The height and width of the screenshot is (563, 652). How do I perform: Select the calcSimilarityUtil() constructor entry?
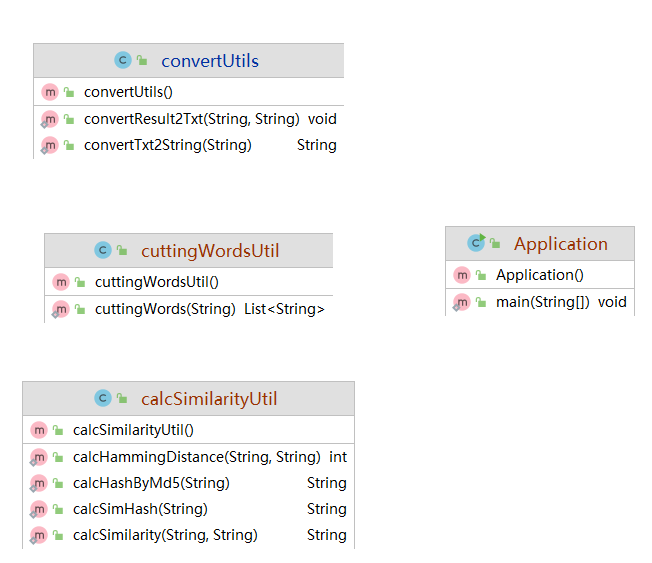tap(133, 430)
